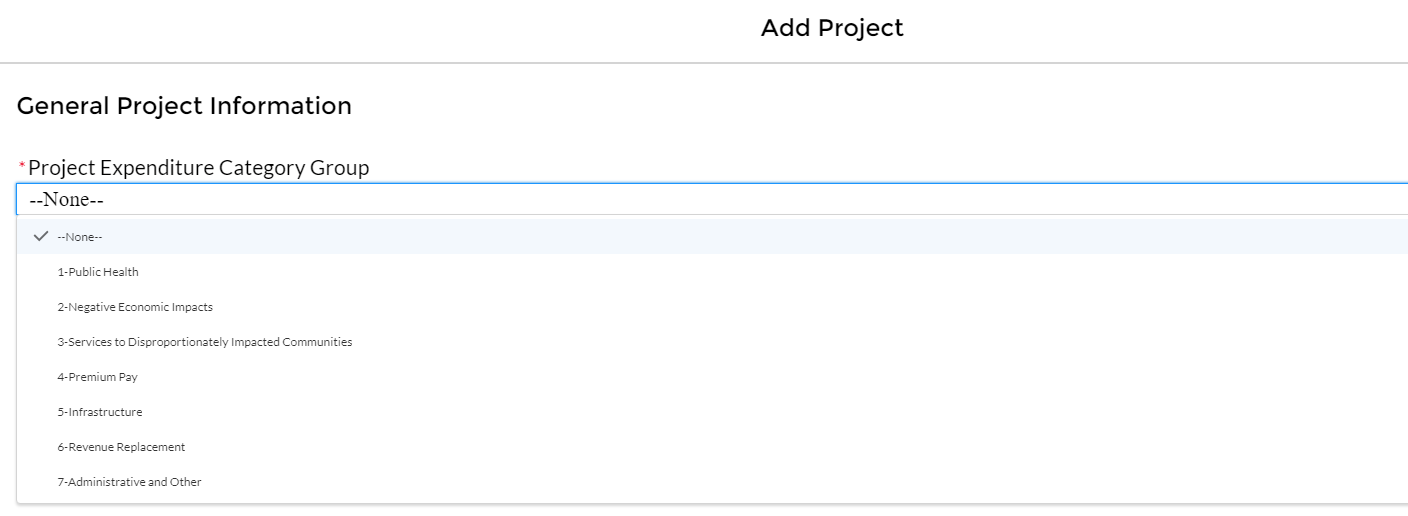The image size is (1408, 516).
Task: Pick 3-Services to Disproportionately Impacted Communities
Action: coord(204,342)
